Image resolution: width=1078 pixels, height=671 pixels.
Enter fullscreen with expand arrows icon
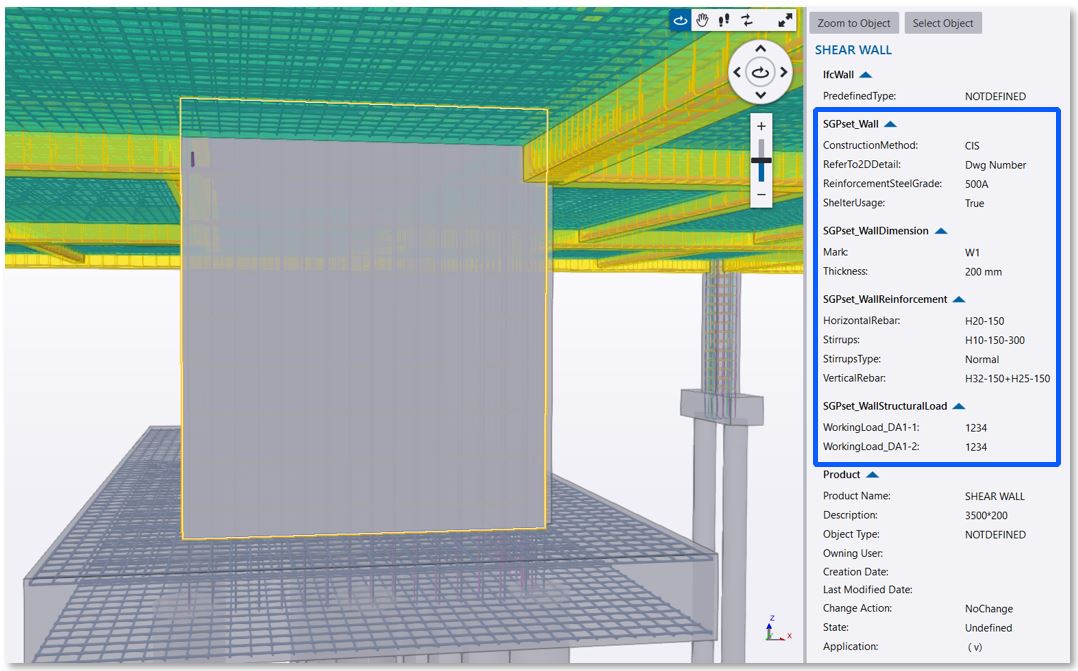[785, 20]
